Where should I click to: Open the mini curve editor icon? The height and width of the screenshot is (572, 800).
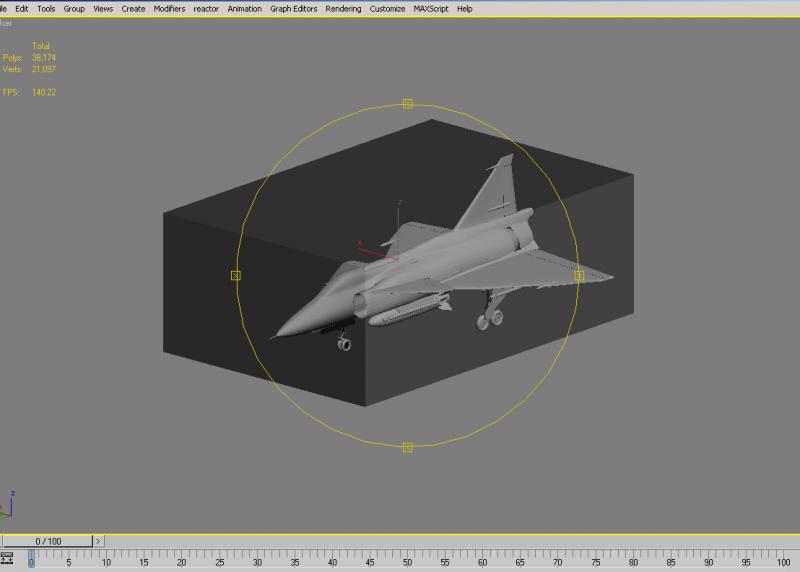click(x=7, y=558)
